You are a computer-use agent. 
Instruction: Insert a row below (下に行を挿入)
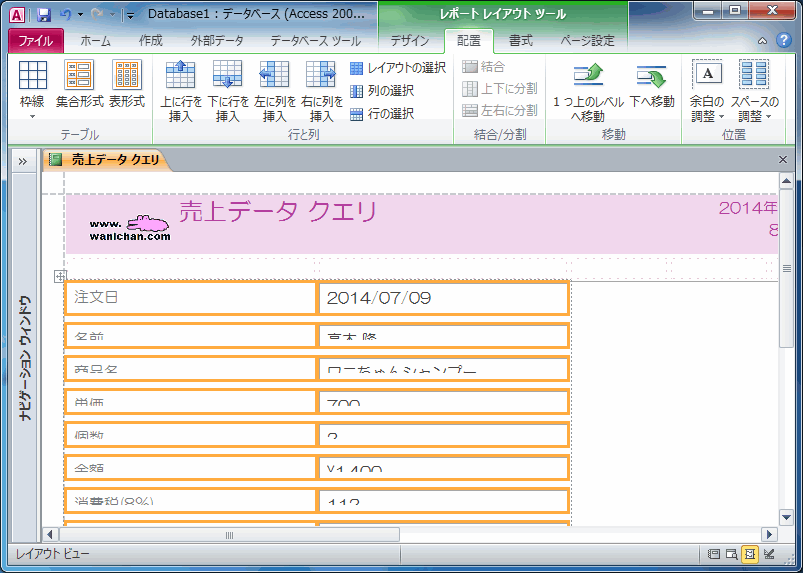(x=227, y=91)
